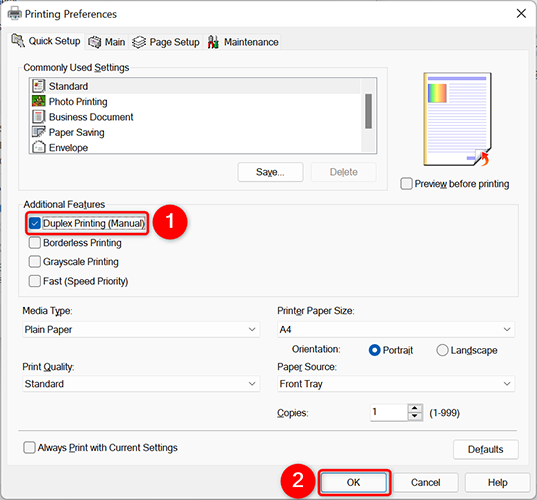This screenshot has width=537, height=500.
Task: Open the Media Type dropdown
Action: pos(141,329)
